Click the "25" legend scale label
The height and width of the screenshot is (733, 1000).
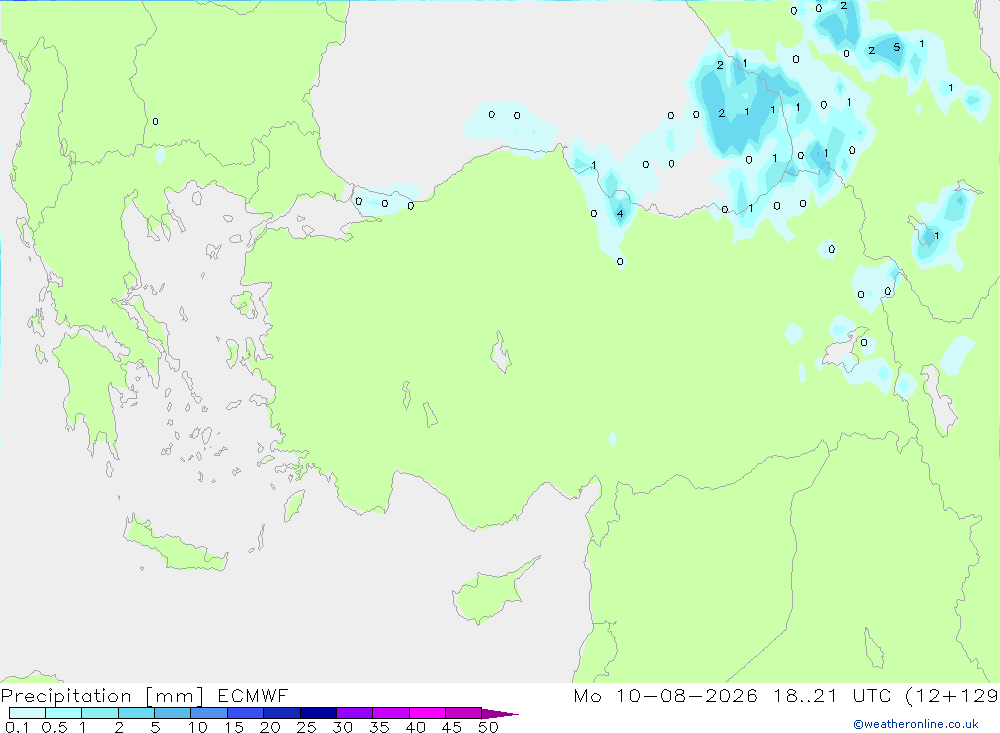pyautogui.click(x=306, y=727)
